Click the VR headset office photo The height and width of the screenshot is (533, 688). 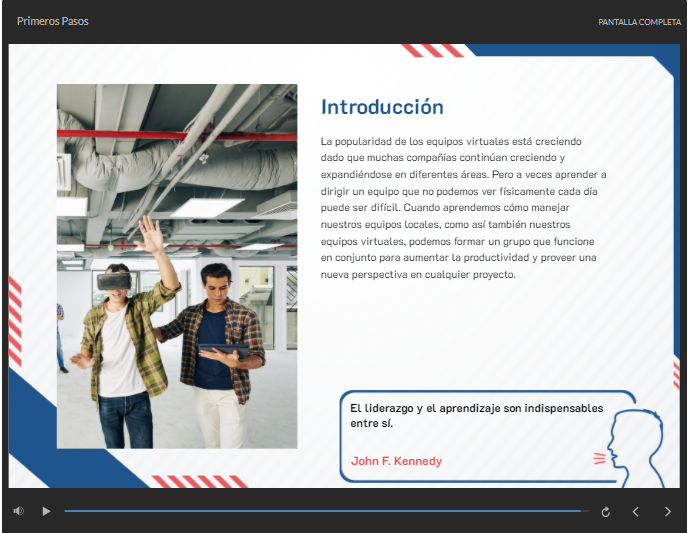pyautogui.click(x=177, y=266)
